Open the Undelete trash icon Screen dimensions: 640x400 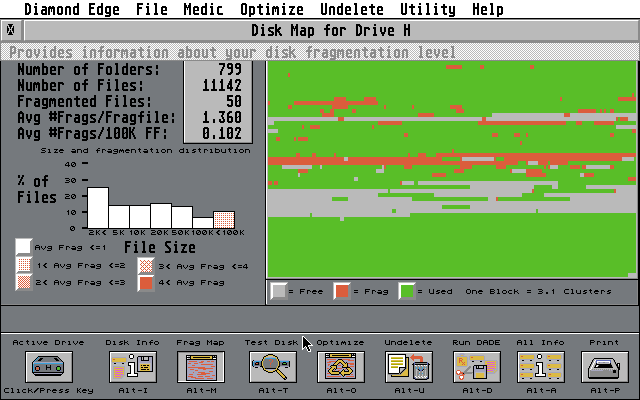pyautogui.click(x=409, y=367)
